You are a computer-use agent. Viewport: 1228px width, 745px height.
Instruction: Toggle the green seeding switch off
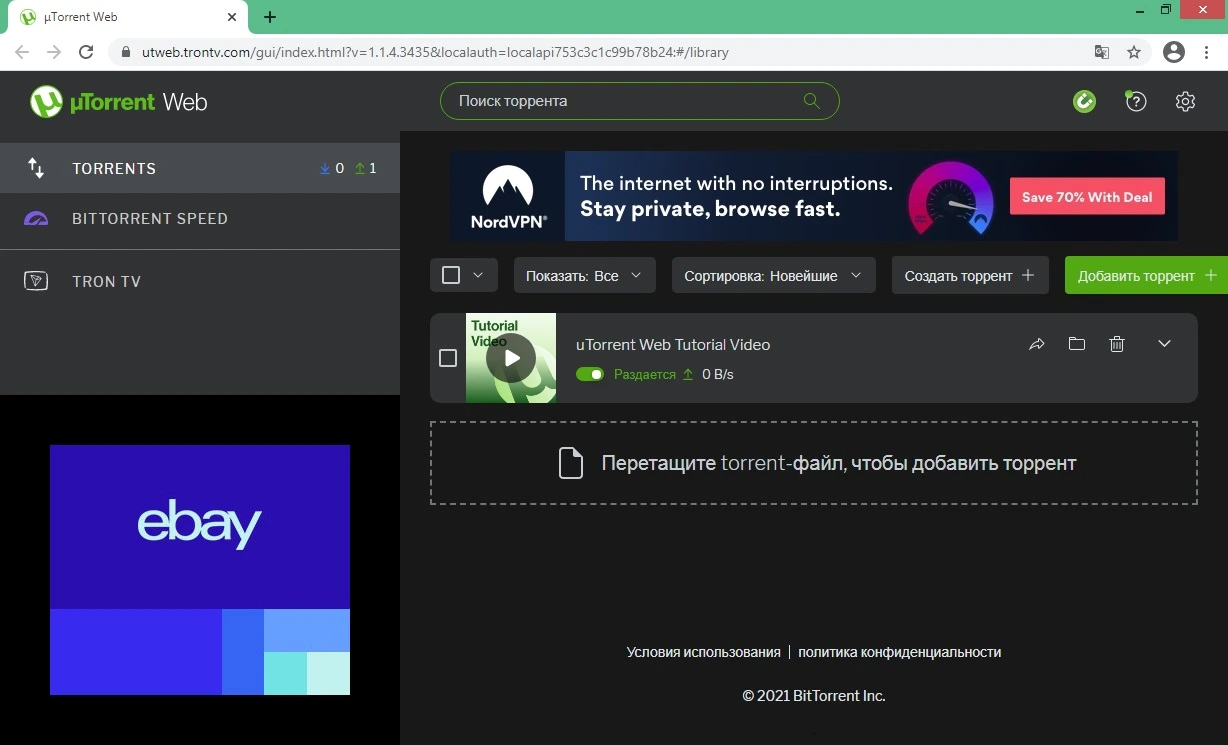pyautogui.click(x=590, y=374)
